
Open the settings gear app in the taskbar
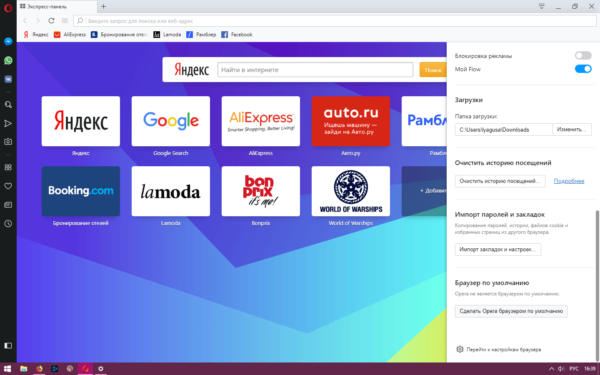tap(101, 369)
